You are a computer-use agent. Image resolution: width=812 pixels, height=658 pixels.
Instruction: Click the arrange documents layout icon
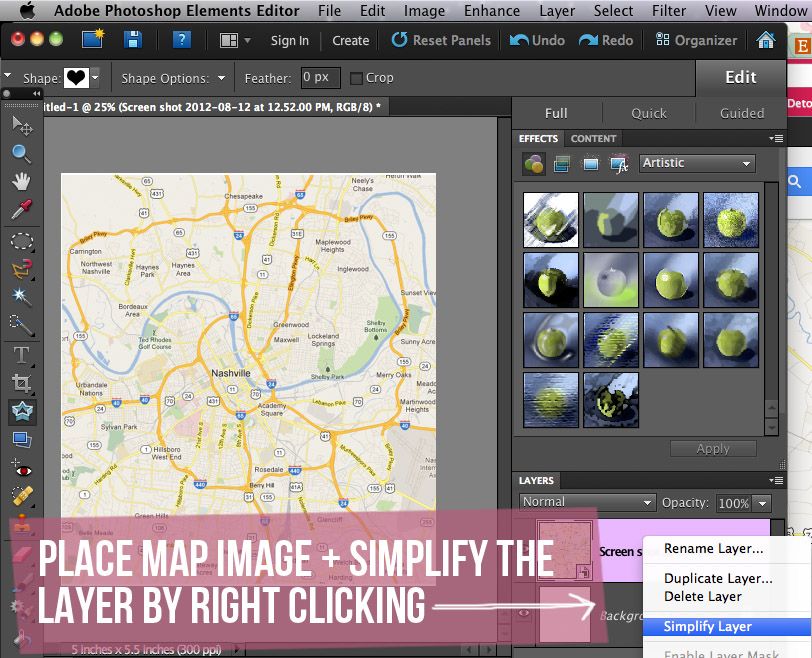point(228,40)
